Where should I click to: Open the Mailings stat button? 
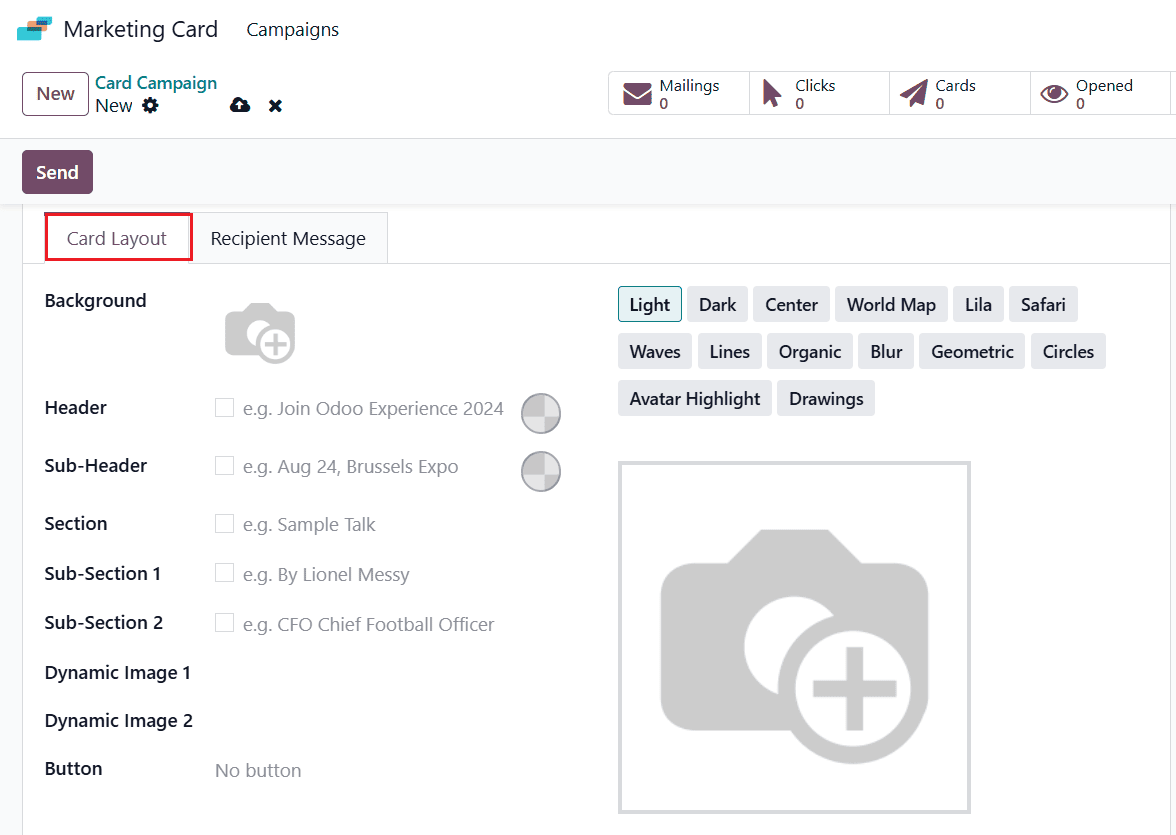coord(679,93)
